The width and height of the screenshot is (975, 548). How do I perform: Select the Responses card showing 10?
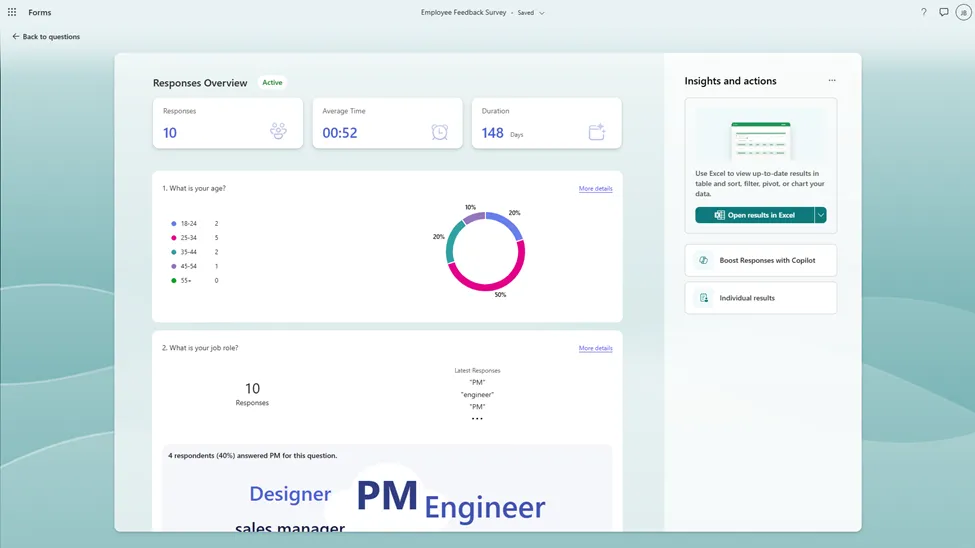(x=228, y=123)
